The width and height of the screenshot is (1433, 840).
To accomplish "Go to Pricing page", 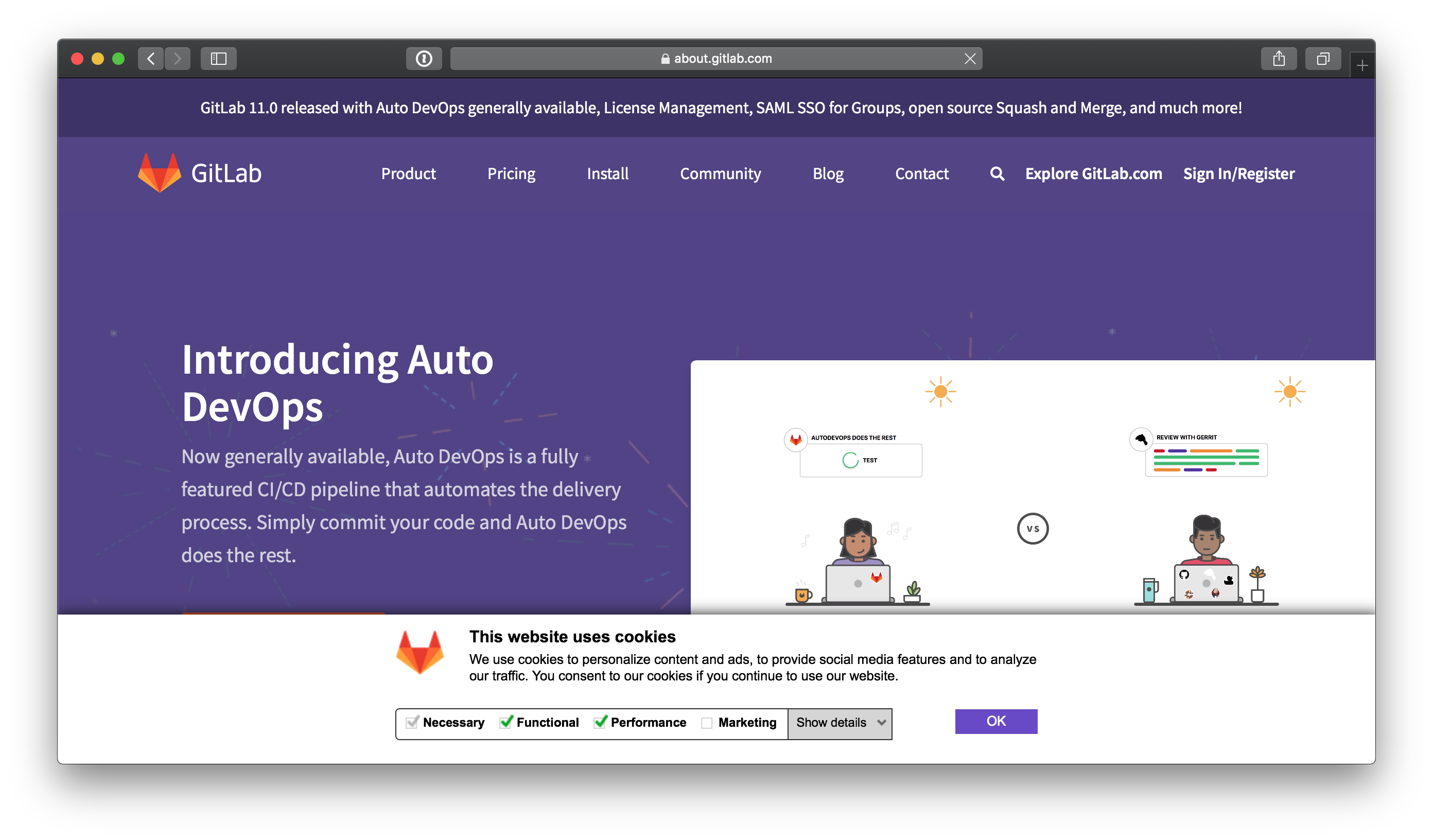I will click(511, 173).
